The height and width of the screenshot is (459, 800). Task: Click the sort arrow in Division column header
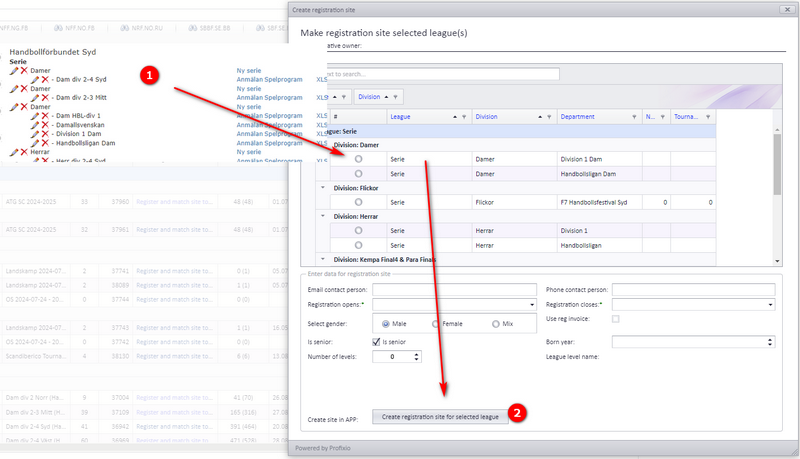point(540,117)
